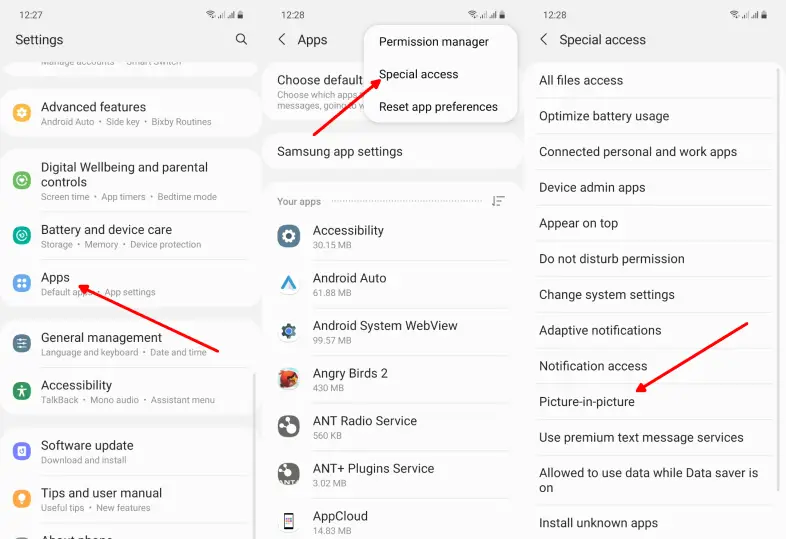The width and height of the screenshot is (786, 539).
Task: Open Tips and user manual
Action: pyautogui.click(x=130, y=499)
